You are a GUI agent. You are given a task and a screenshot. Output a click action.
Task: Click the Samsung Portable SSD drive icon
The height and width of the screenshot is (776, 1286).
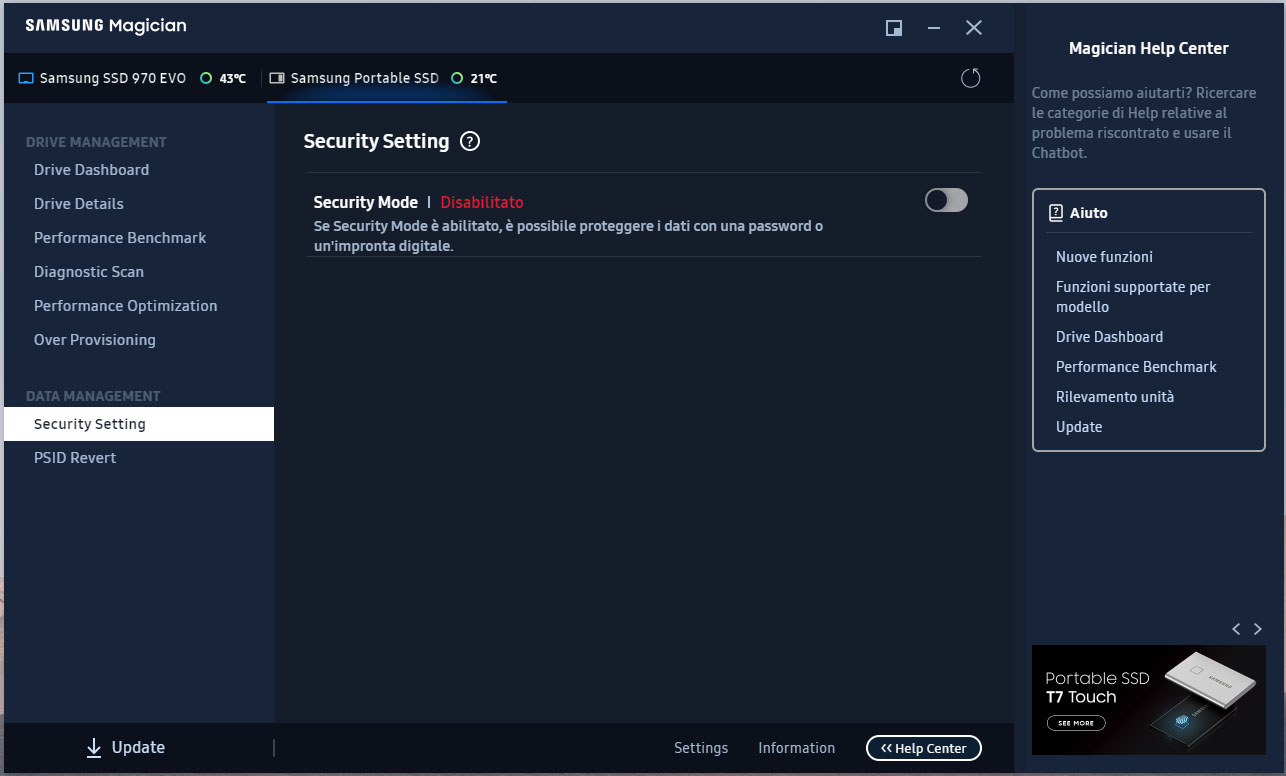coord(277,78)
